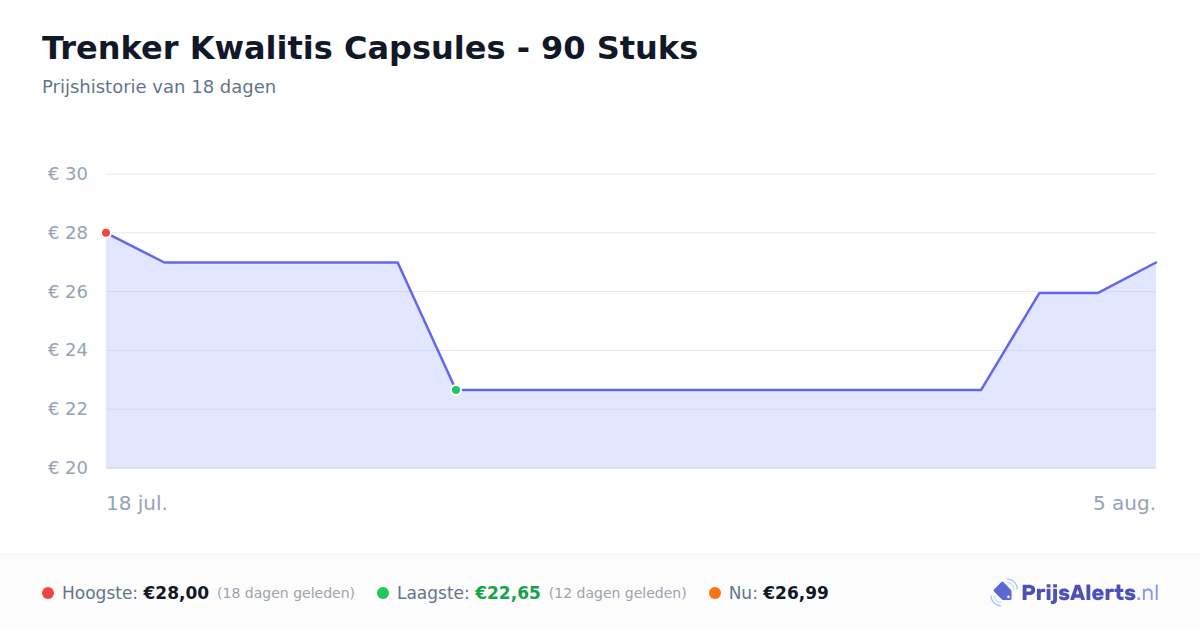
Task: Click the Prijshistorie van 18 dagen subtitle
Action: coord(159,87)
